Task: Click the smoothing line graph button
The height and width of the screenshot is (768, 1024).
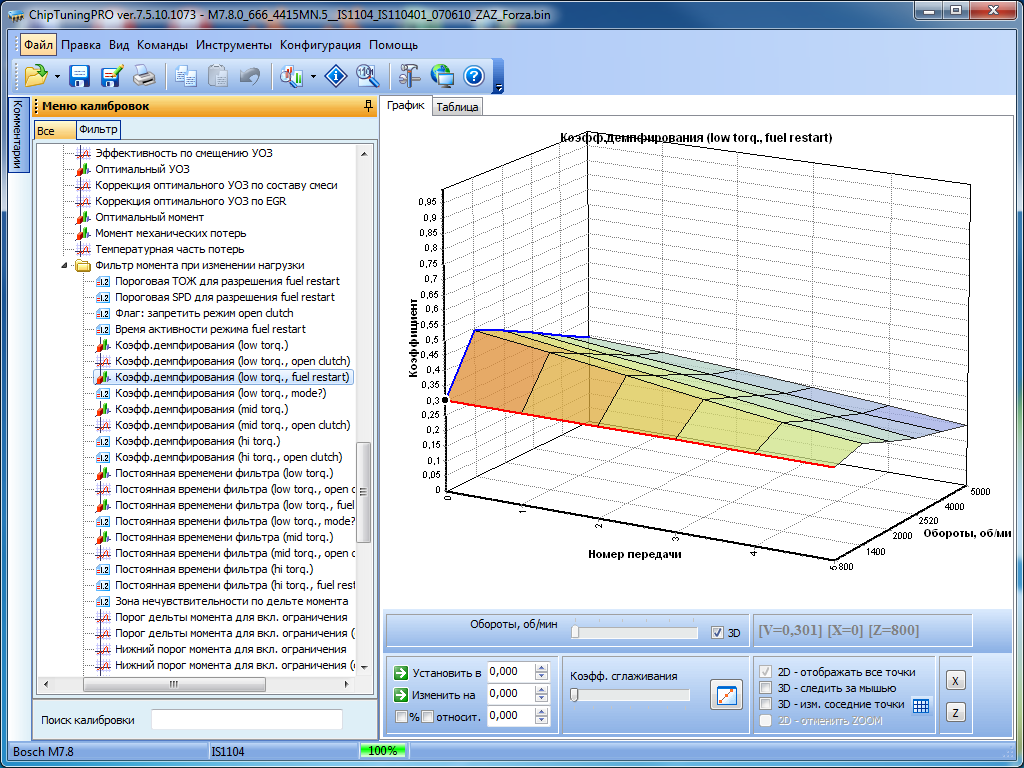Action: point(726,694)
